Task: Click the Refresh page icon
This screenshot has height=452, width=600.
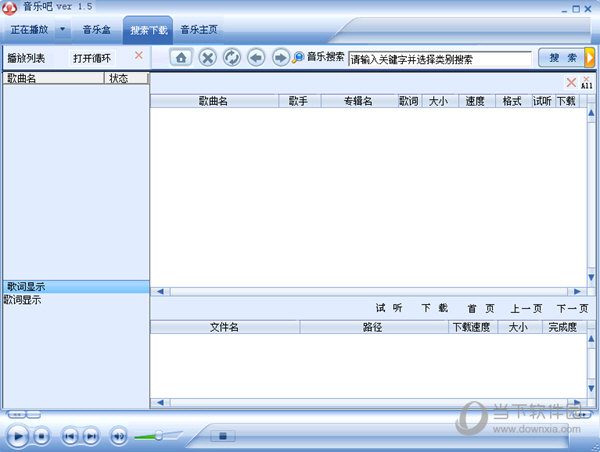Action: pos(232,58)
